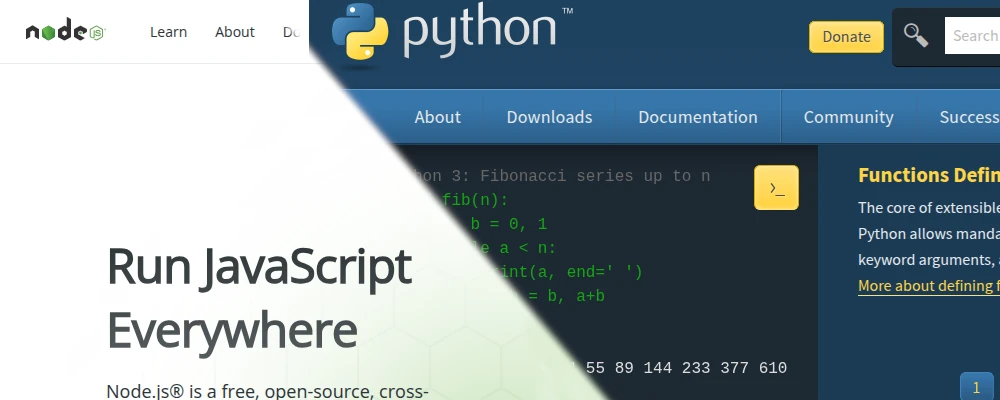
Task: Click More about defining functions link
Action: (929, 286)
